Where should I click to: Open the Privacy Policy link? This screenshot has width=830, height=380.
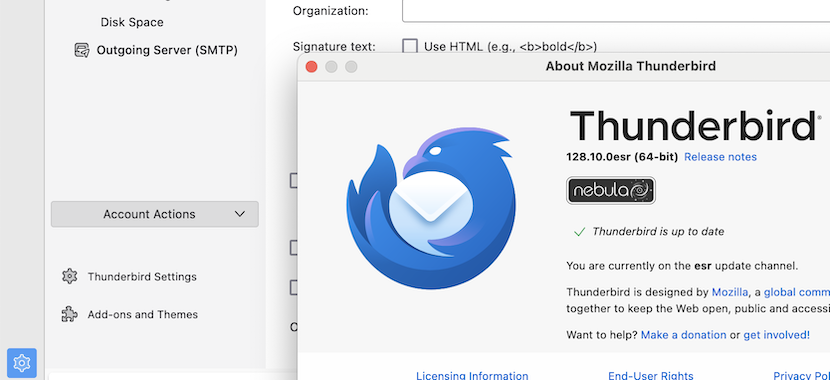pos(801,375)
